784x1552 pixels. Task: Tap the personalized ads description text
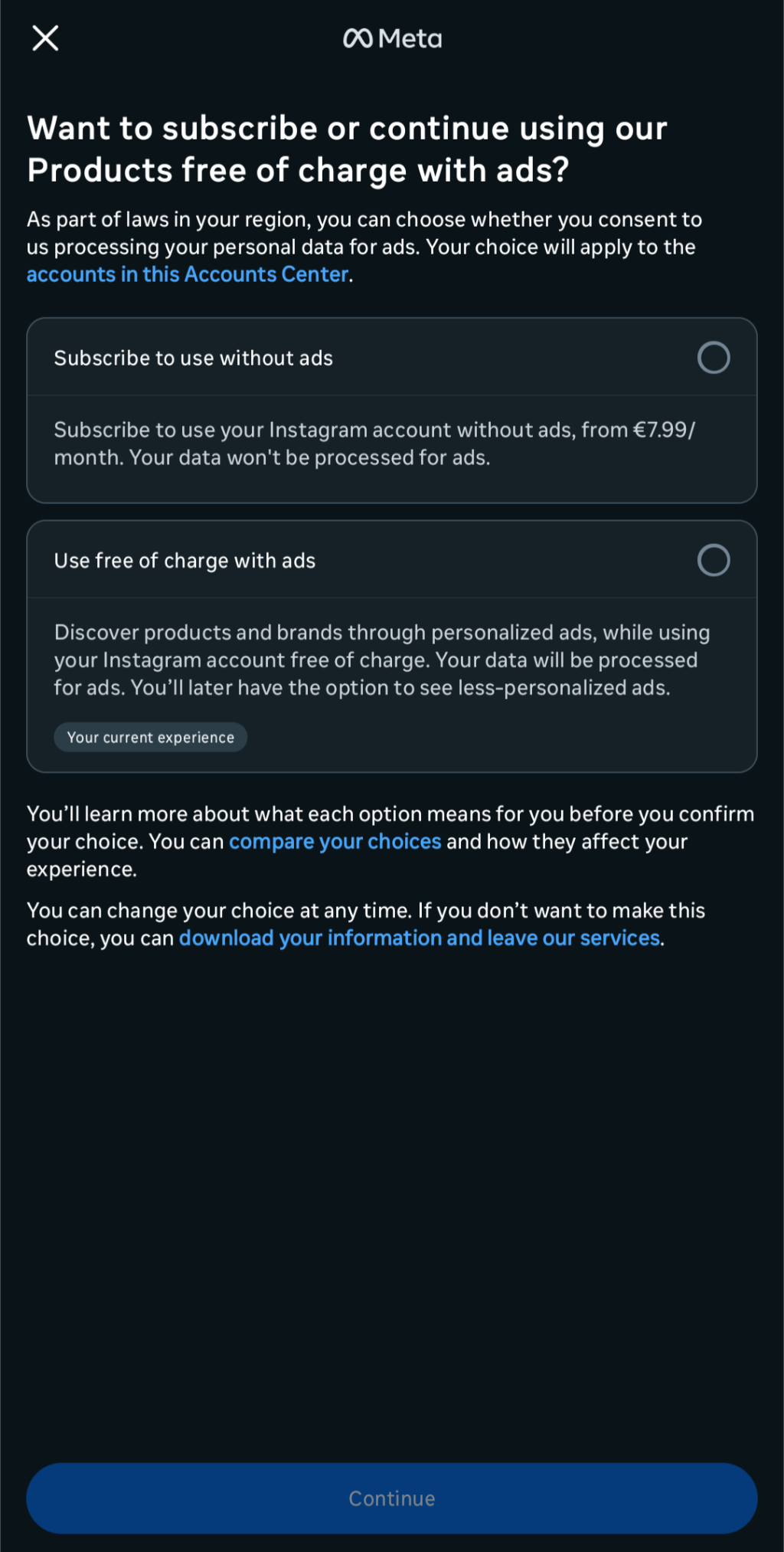[382, 660]
